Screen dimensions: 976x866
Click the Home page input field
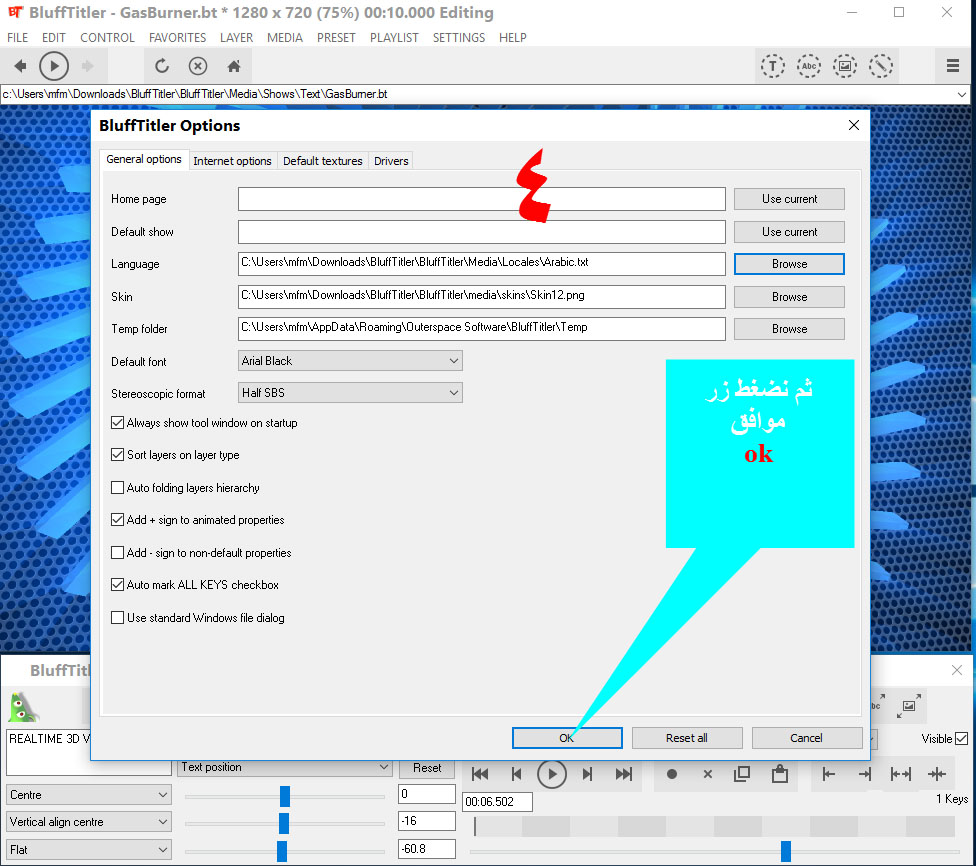pyautogui.click(x=482, y=199)
